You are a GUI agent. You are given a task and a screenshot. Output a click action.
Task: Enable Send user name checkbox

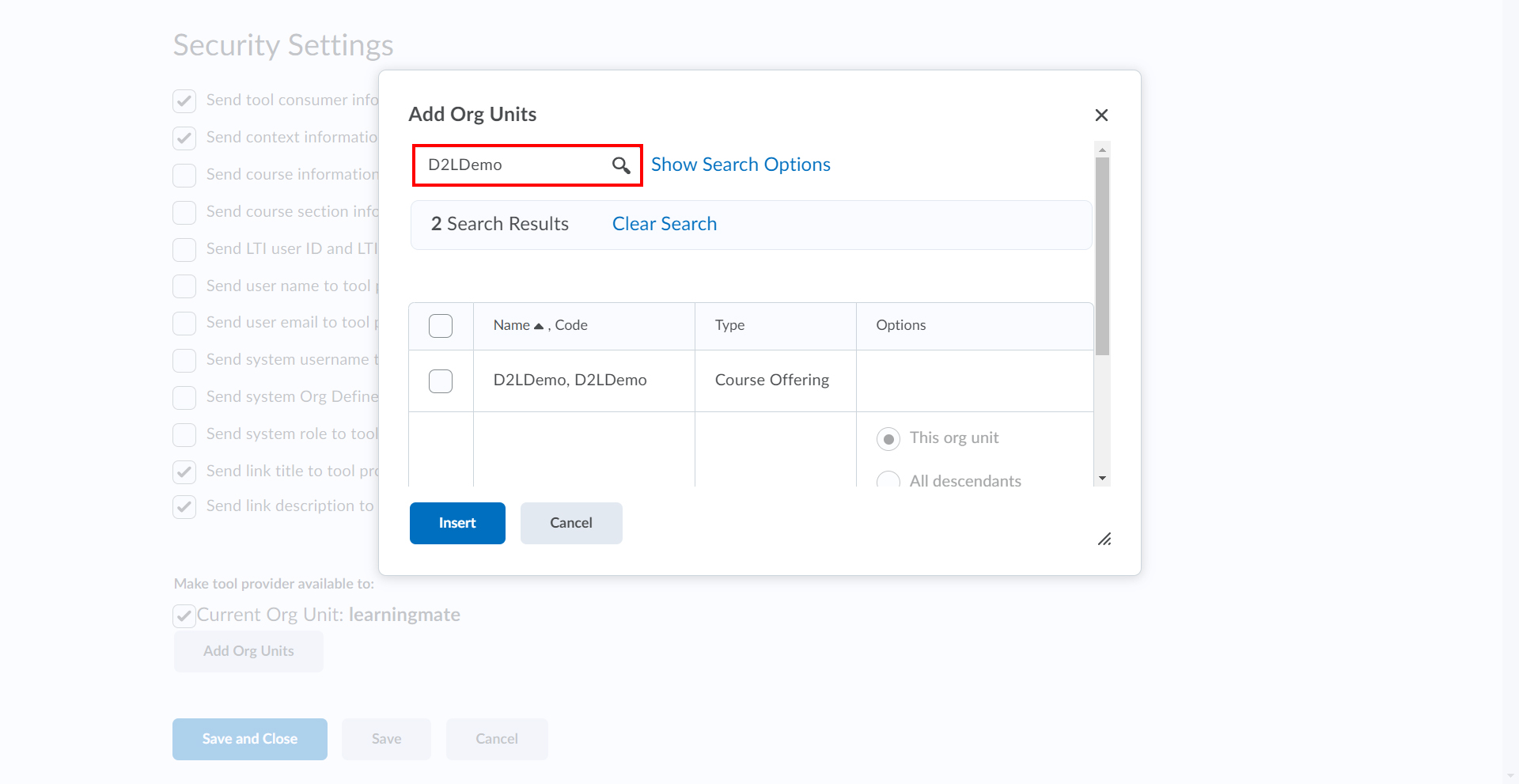point(184,286)
